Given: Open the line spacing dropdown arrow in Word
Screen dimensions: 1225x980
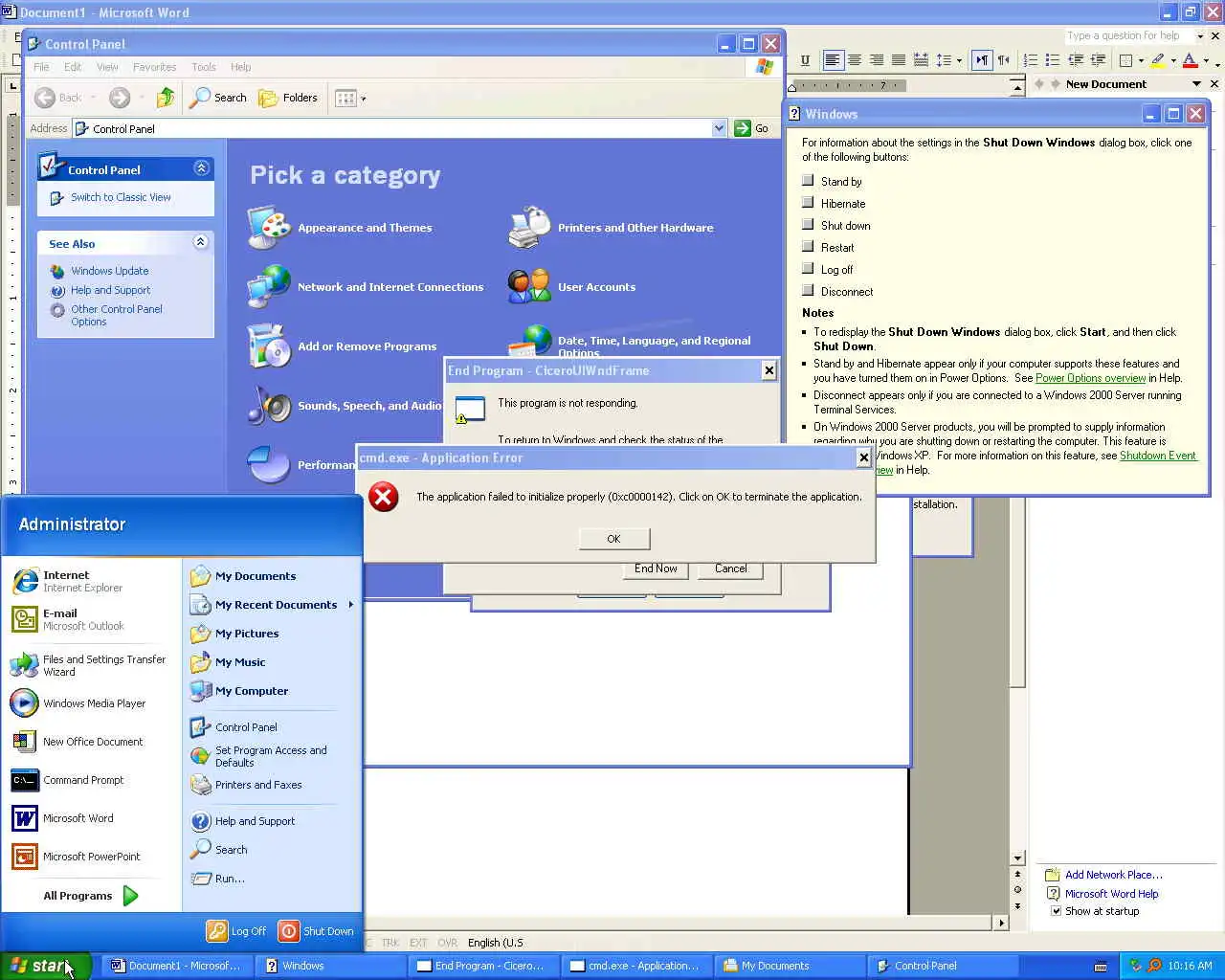Looking at the screenshot, I should click(x=959, y=60).
